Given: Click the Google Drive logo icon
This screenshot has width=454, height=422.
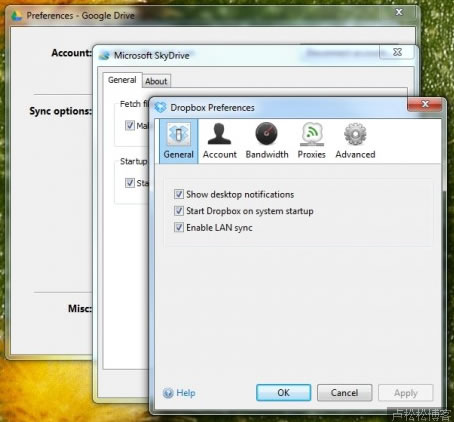Looking at the screenshot, I should [17, 15].
